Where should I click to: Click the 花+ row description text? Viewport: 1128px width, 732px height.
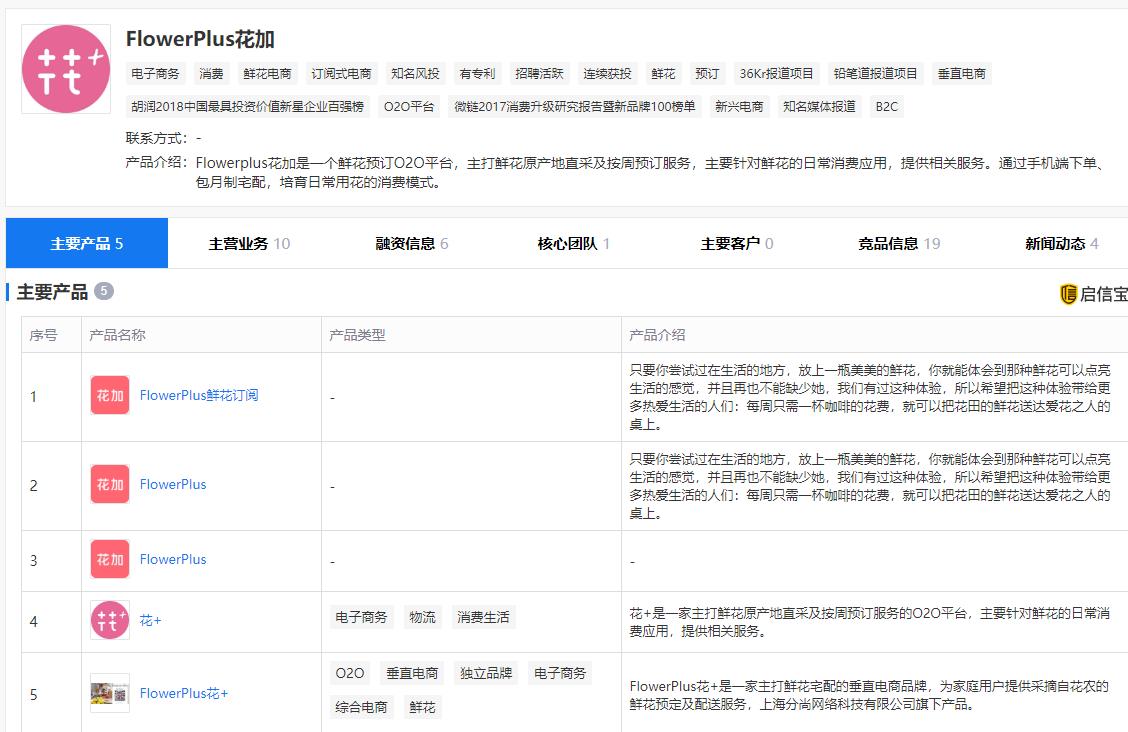point(869,622)
